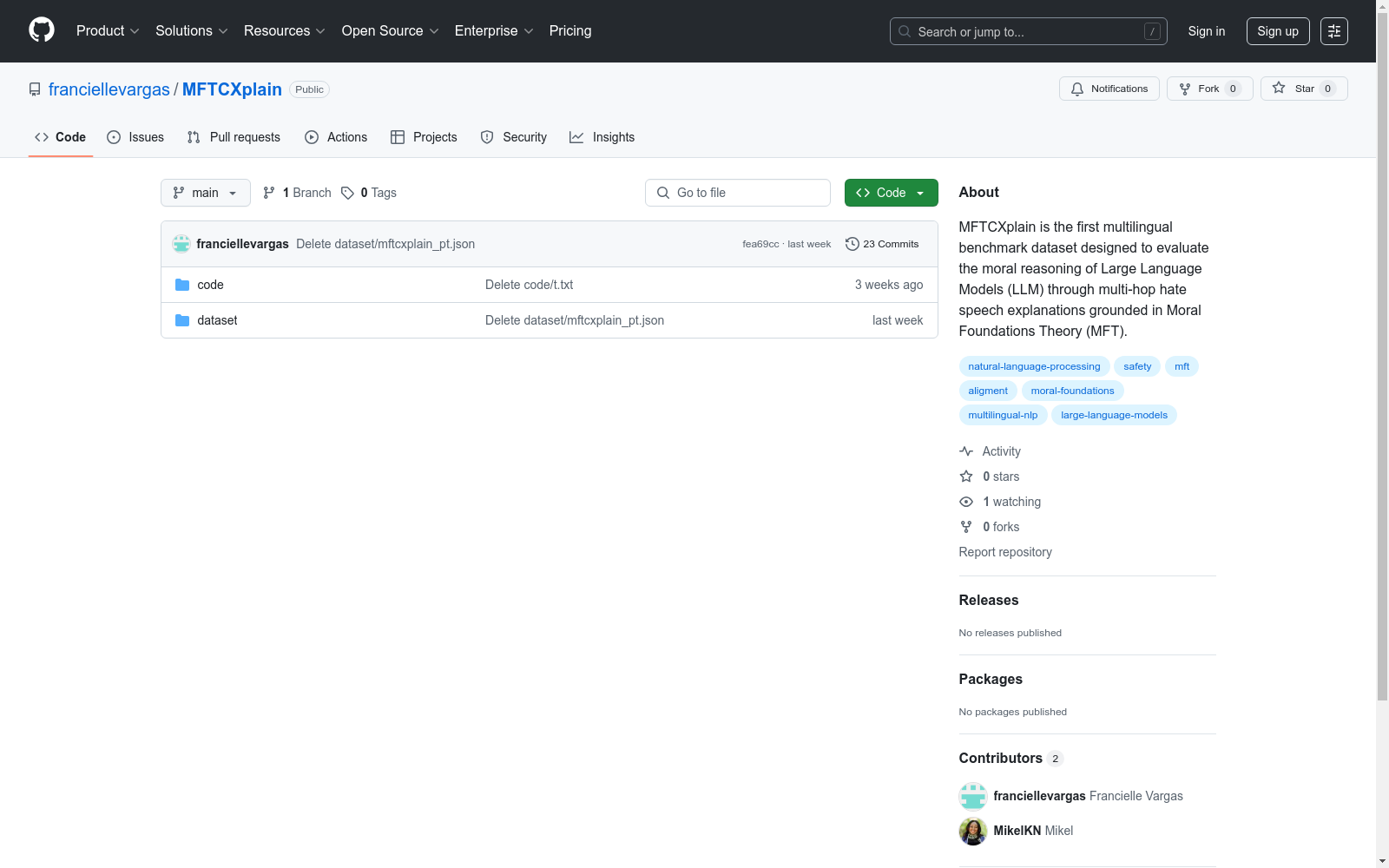Click MikelKN contributor avatar
Viewport: 1389px width, 868px height.
[973, 831]
